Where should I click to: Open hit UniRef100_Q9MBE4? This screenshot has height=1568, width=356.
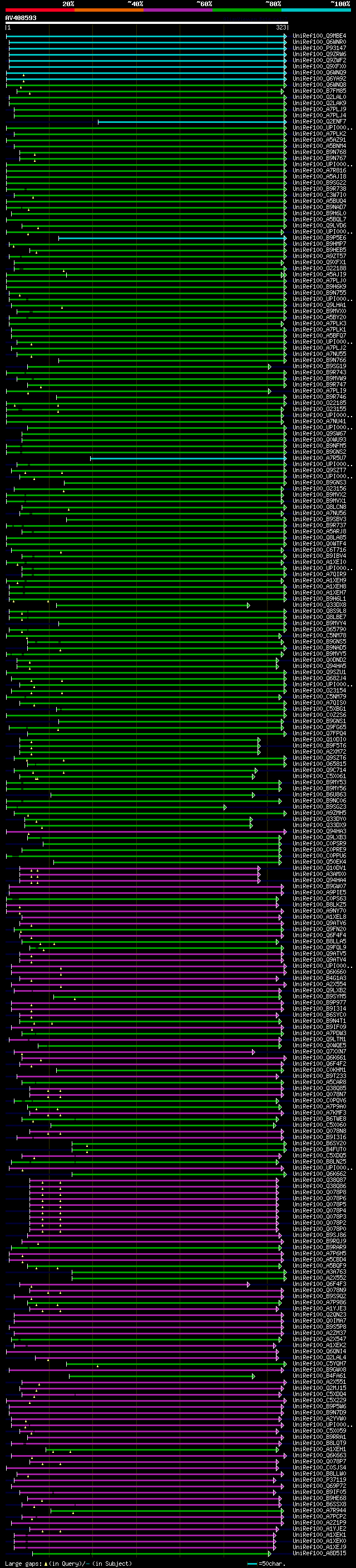click(319, 36)
